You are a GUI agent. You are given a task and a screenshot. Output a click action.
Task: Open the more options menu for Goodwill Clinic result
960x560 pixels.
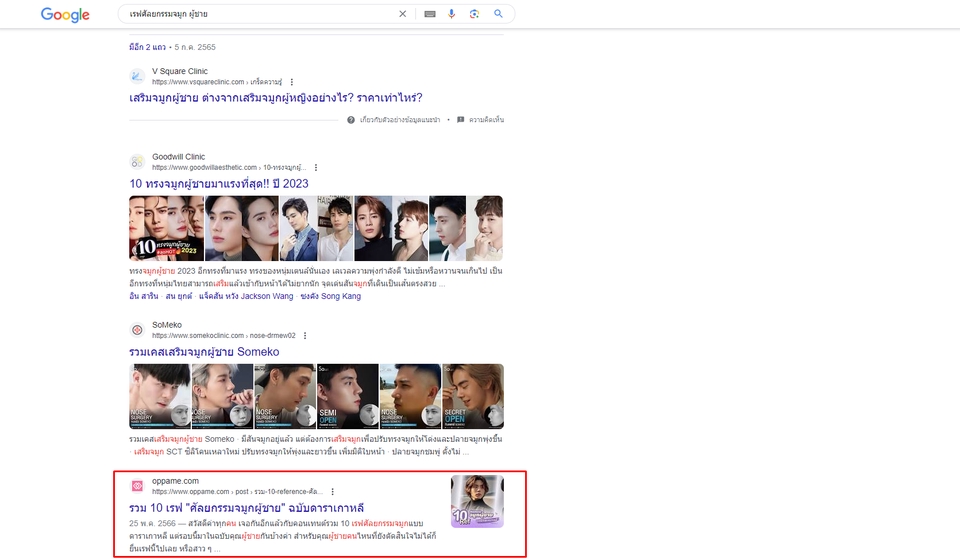click(316, 168)
